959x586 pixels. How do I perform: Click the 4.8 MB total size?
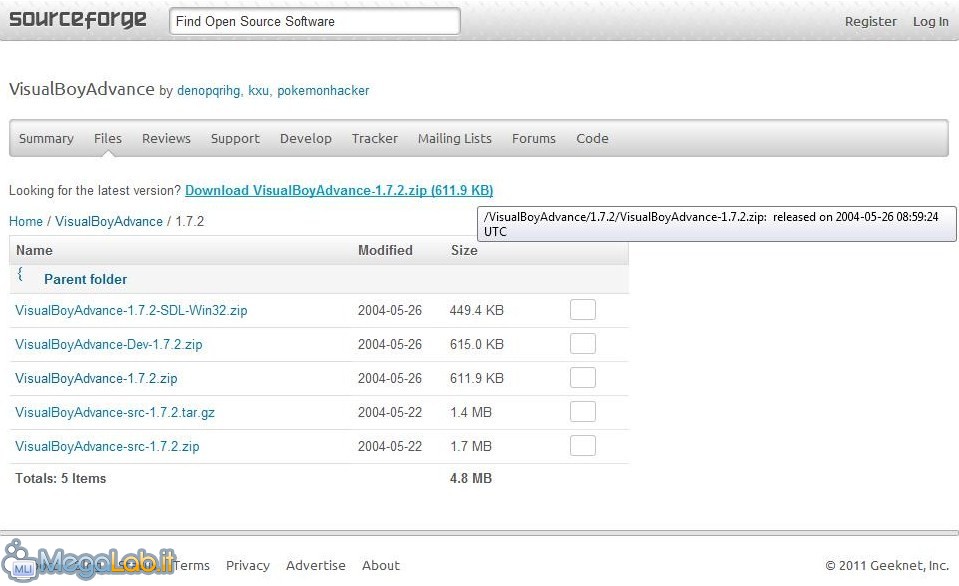(471, 478)
